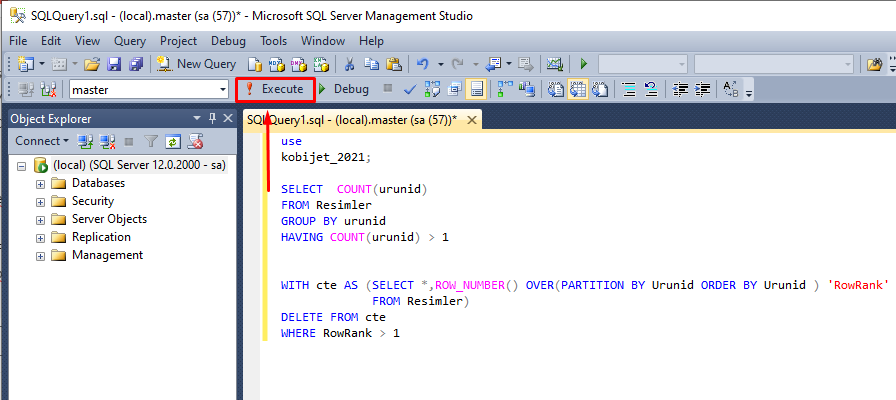Select Results to Text mode

pos(555,89)
